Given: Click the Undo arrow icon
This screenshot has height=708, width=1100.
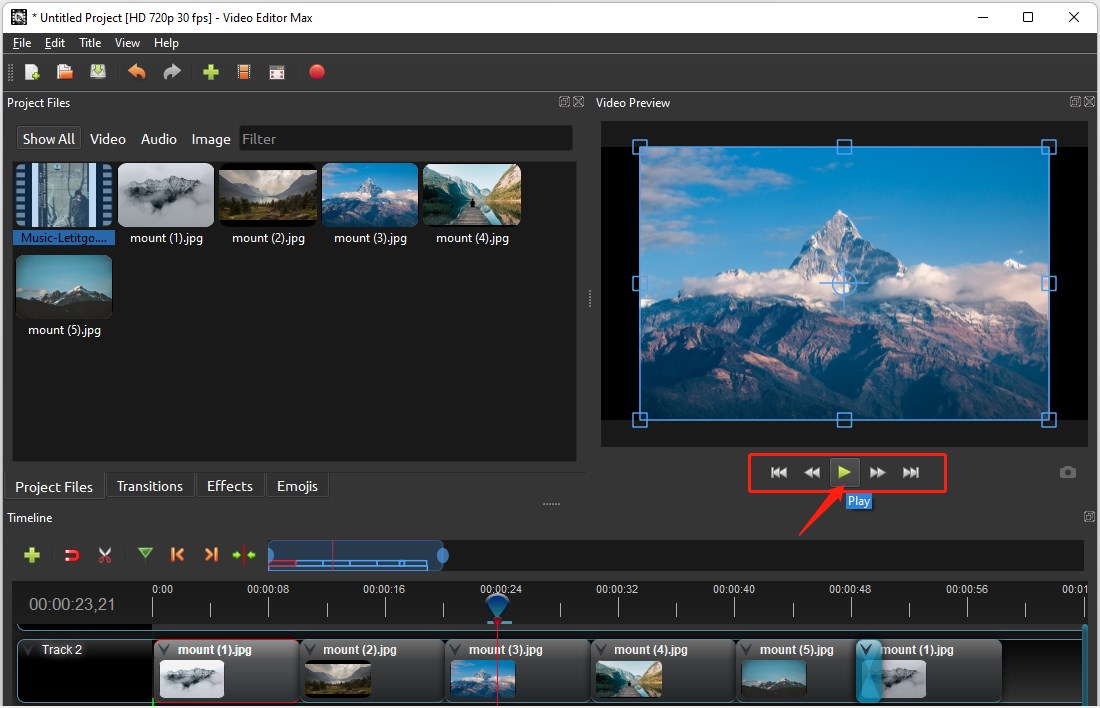Looking at the screenshot, I should coord(137,71).
